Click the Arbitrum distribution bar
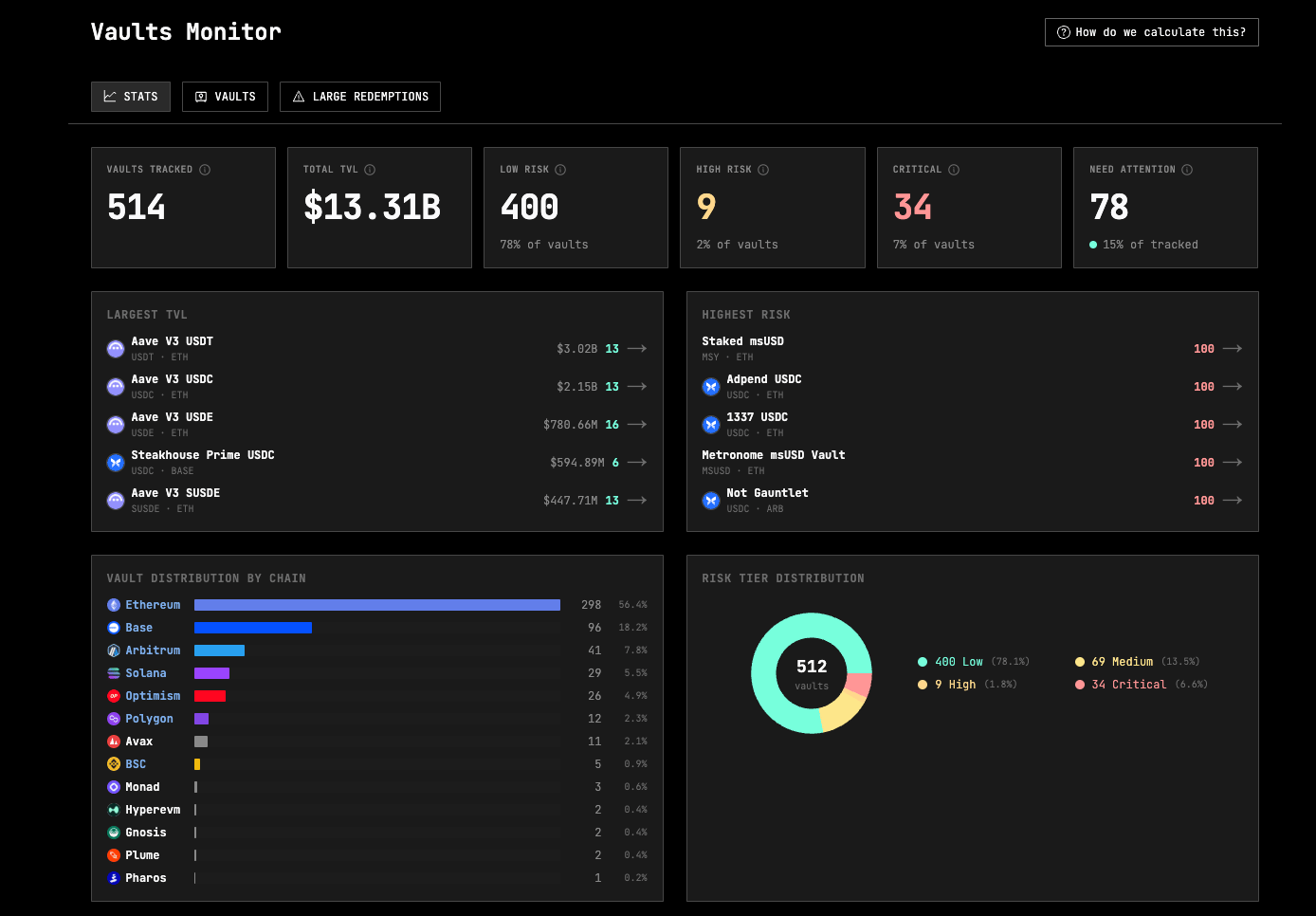The height and width of the screenshot is (916, 1316). tap(219, 650)
